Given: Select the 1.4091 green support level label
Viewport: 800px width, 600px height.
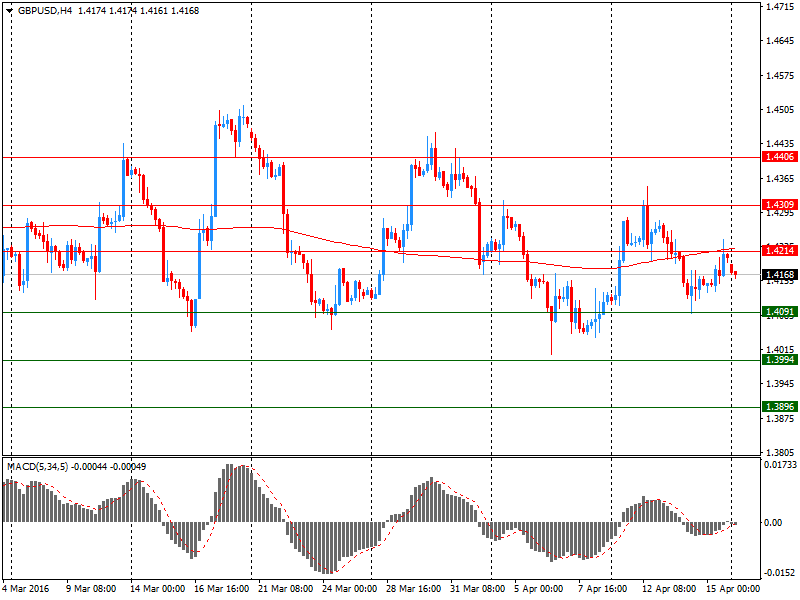Looking at the screenshot, I should (x=779, y=312).
